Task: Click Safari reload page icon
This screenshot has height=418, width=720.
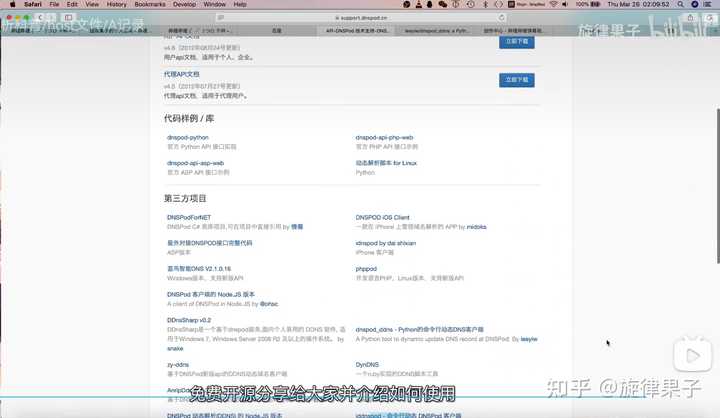Action: coord(501,17)
